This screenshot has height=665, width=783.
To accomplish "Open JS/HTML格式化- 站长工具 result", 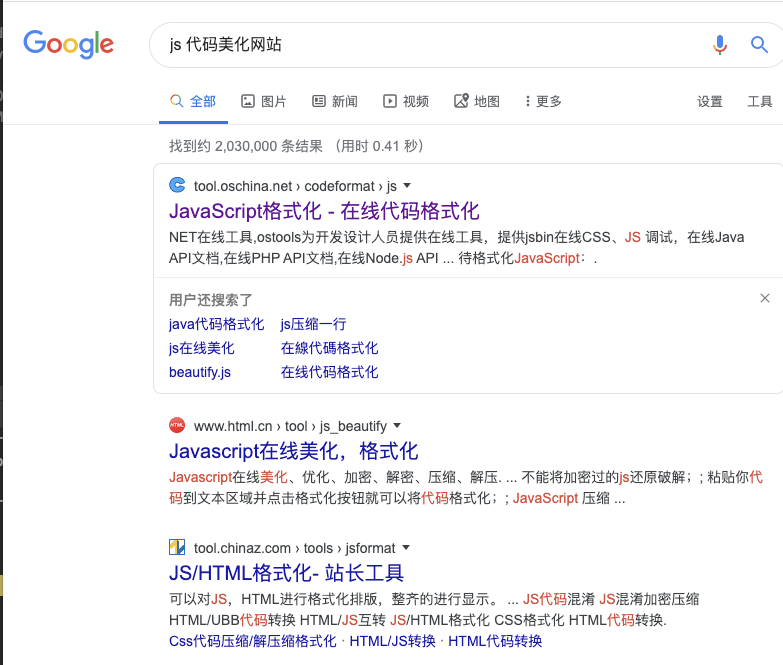I will 286,573.
